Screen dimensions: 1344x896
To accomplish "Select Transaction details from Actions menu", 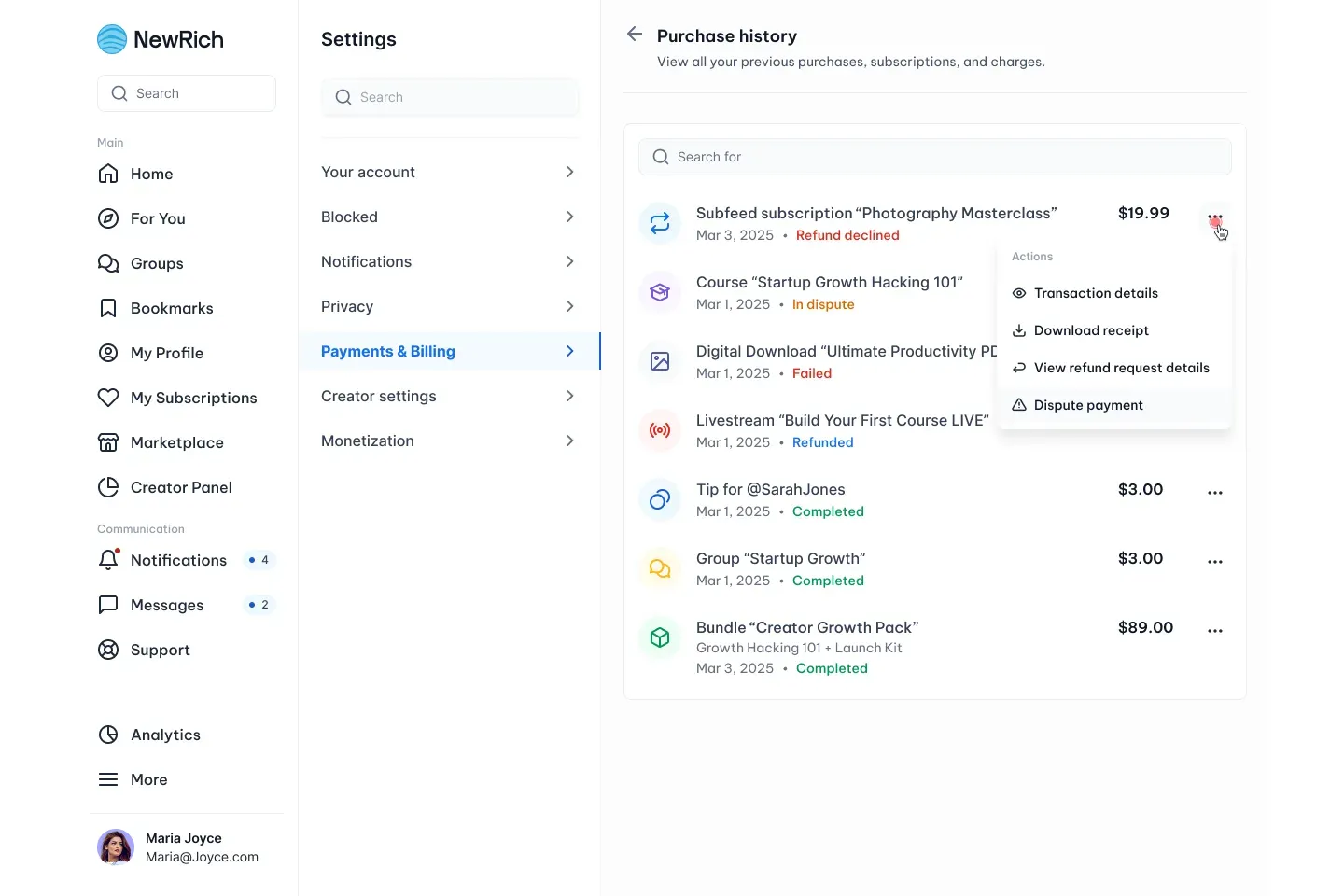I will (1114, 293).
